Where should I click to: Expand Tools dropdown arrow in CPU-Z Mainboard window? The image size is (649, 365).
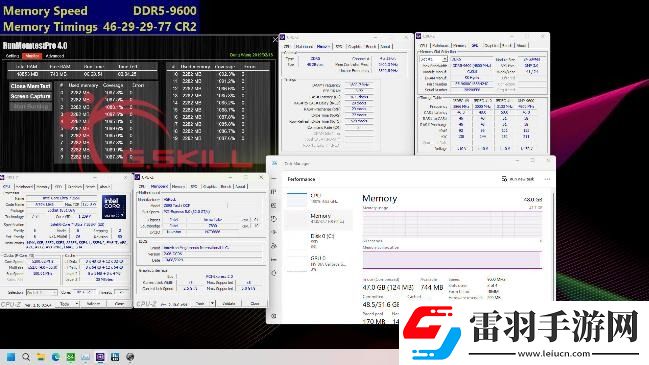coord(212,303)
